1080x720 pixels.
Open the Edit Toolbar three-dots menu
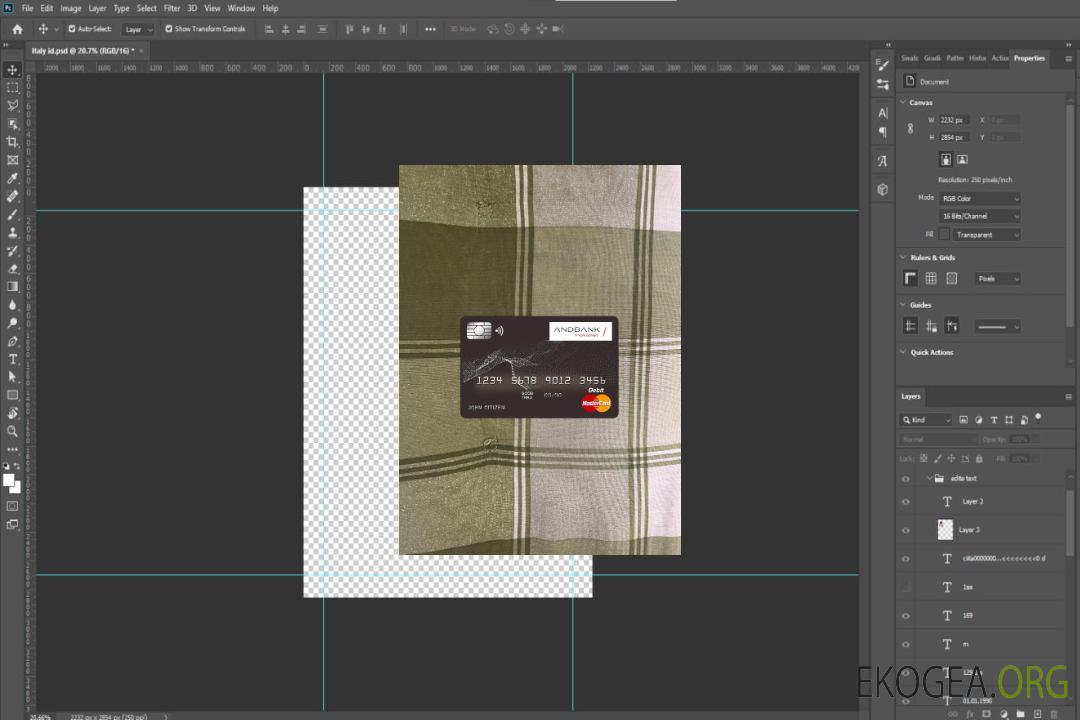[x=12, y=449]
